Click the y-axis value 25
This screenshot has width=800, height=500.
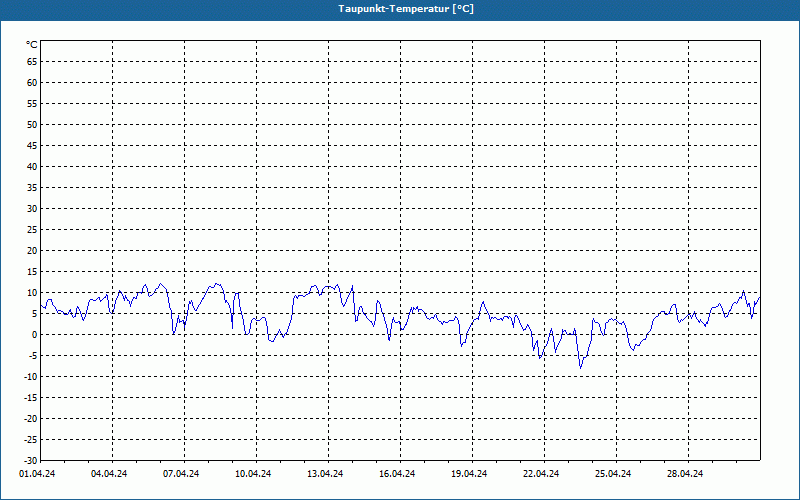(32, 230)
